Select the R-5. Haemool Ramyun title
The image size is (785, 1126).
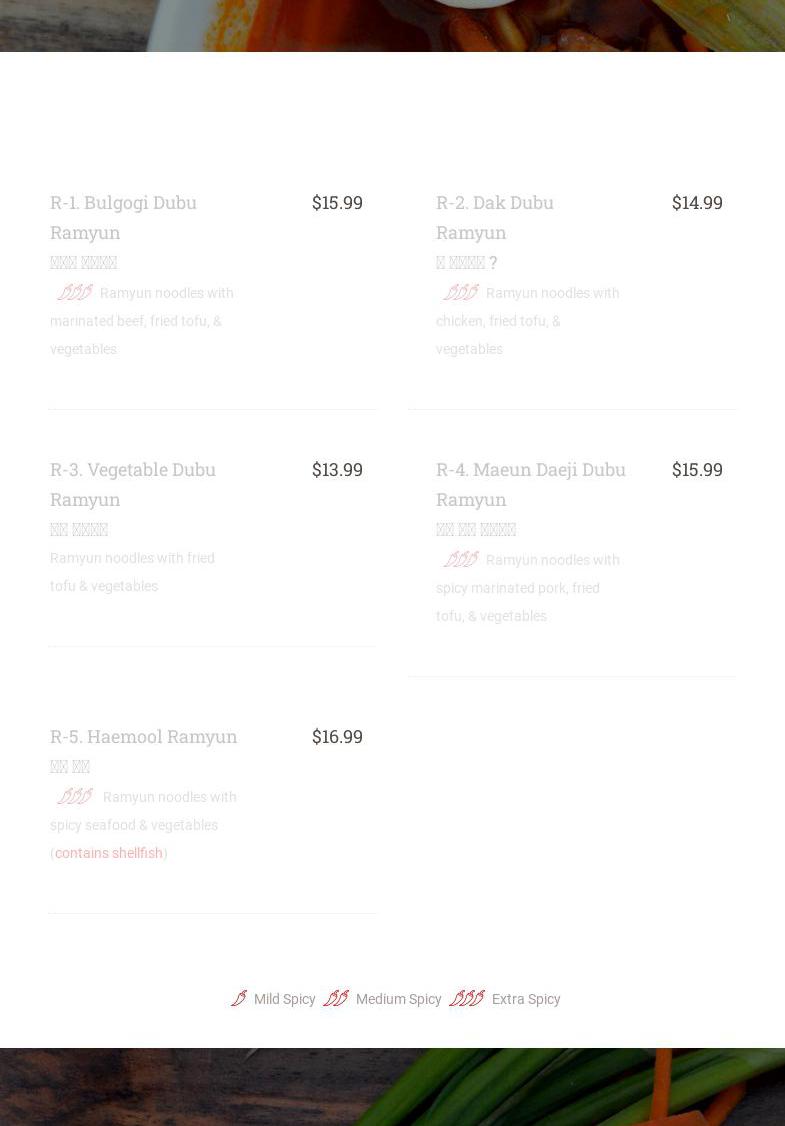pyautogui.click(x=143, y=736)
